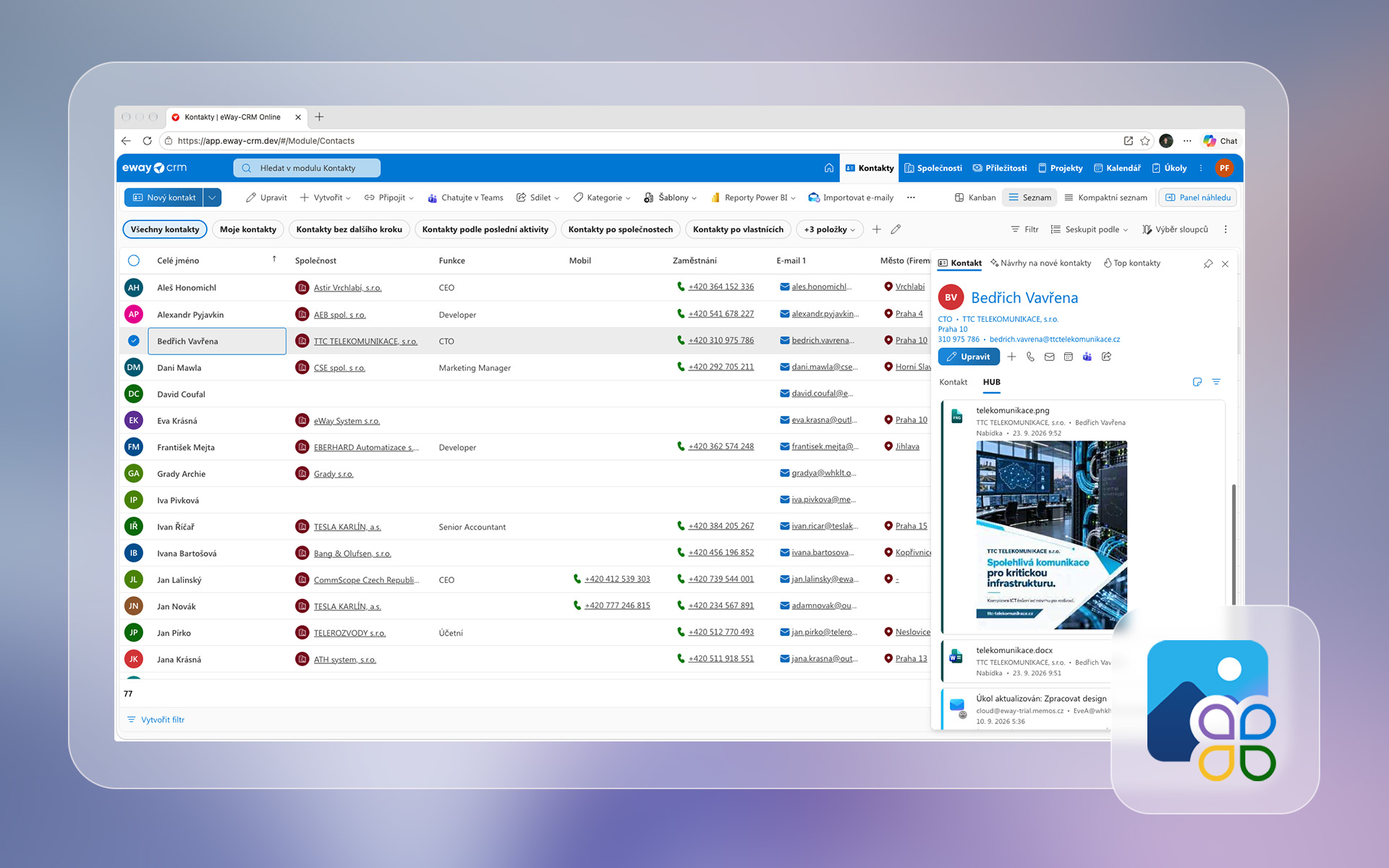The width and height of the screenshot is (1389, 868).
Task: Open the home icon in the navigation bar
Action: coord(828,168)
